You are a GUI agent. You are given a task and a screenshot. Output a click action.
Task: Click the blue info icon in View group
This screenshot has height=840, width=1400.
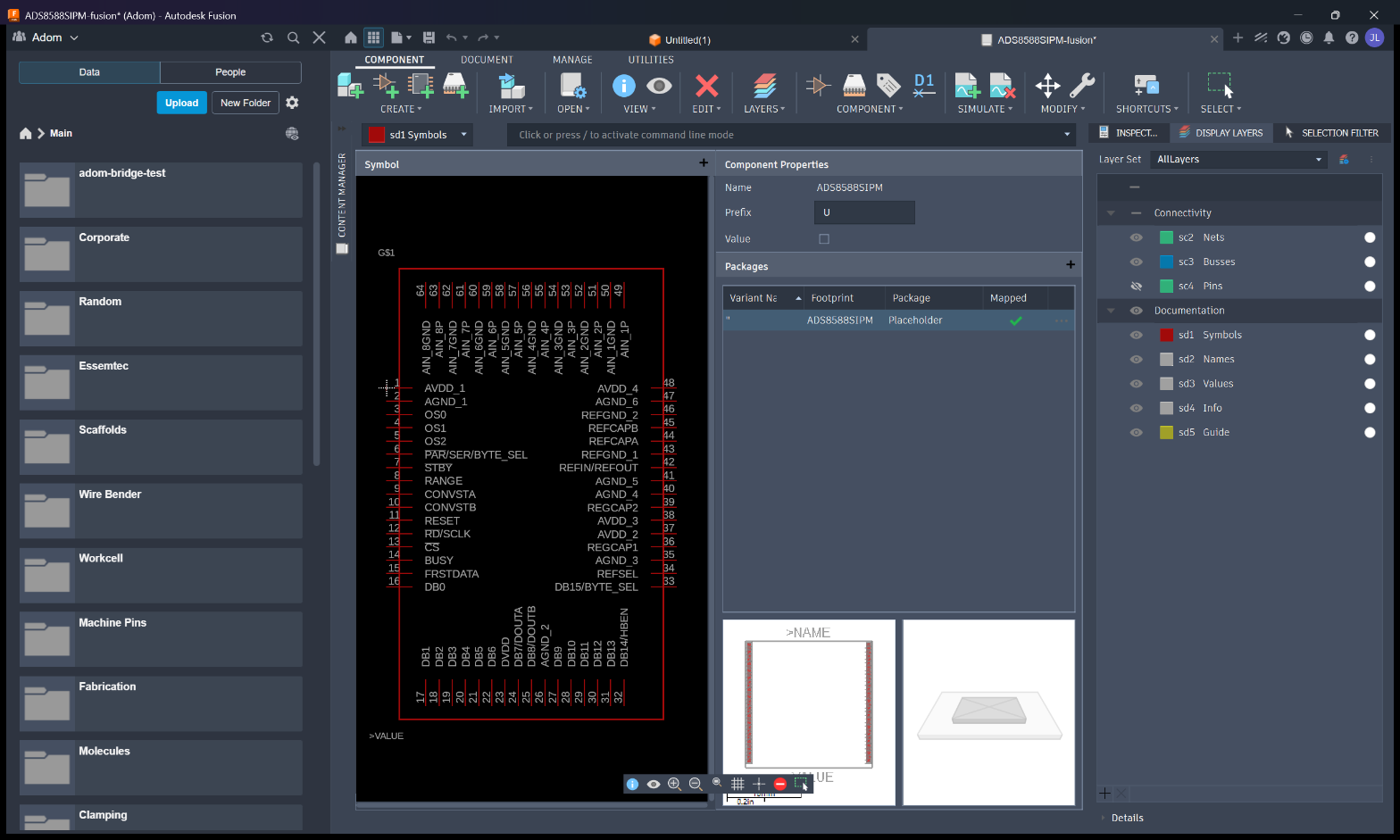coord(624,86)
